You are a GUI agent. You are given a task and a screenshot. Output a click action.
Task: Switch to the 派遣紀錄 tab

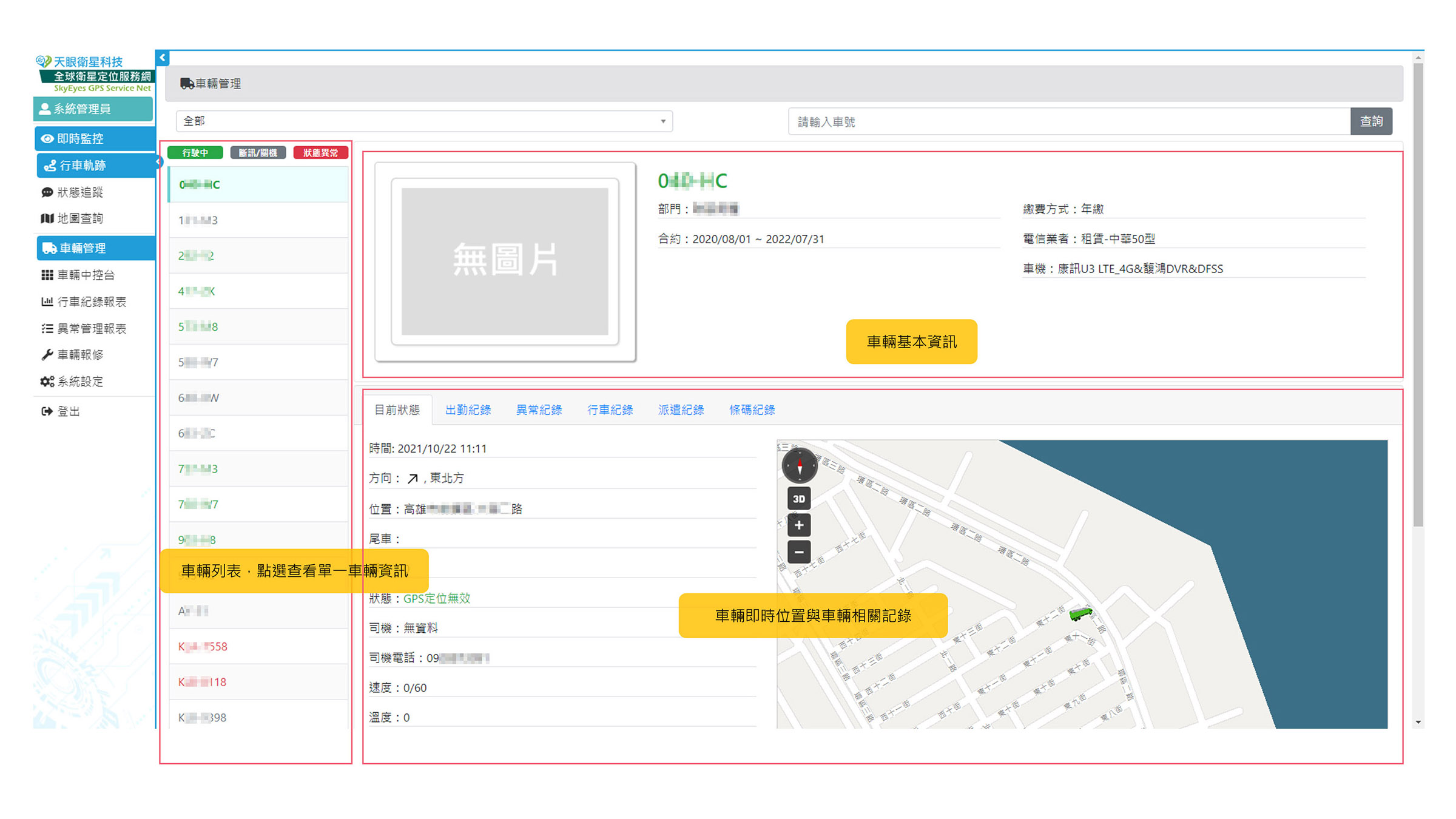[681, 409]
